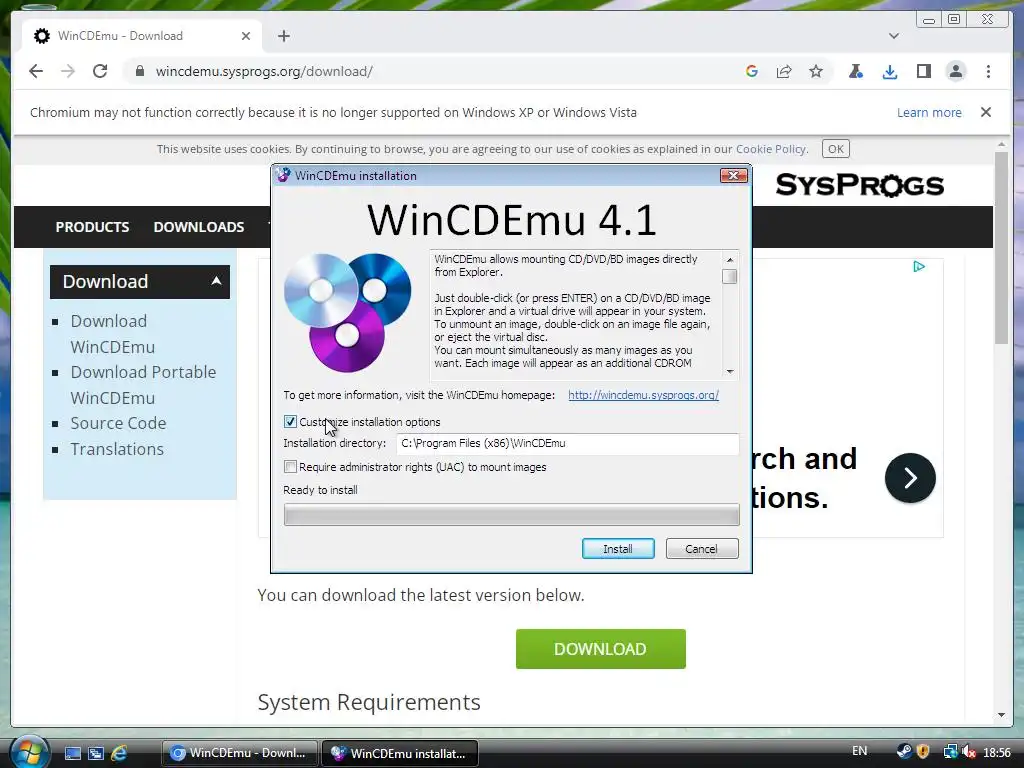Click the installation progress bar
1024x768 pixels.
coord(511,515)
